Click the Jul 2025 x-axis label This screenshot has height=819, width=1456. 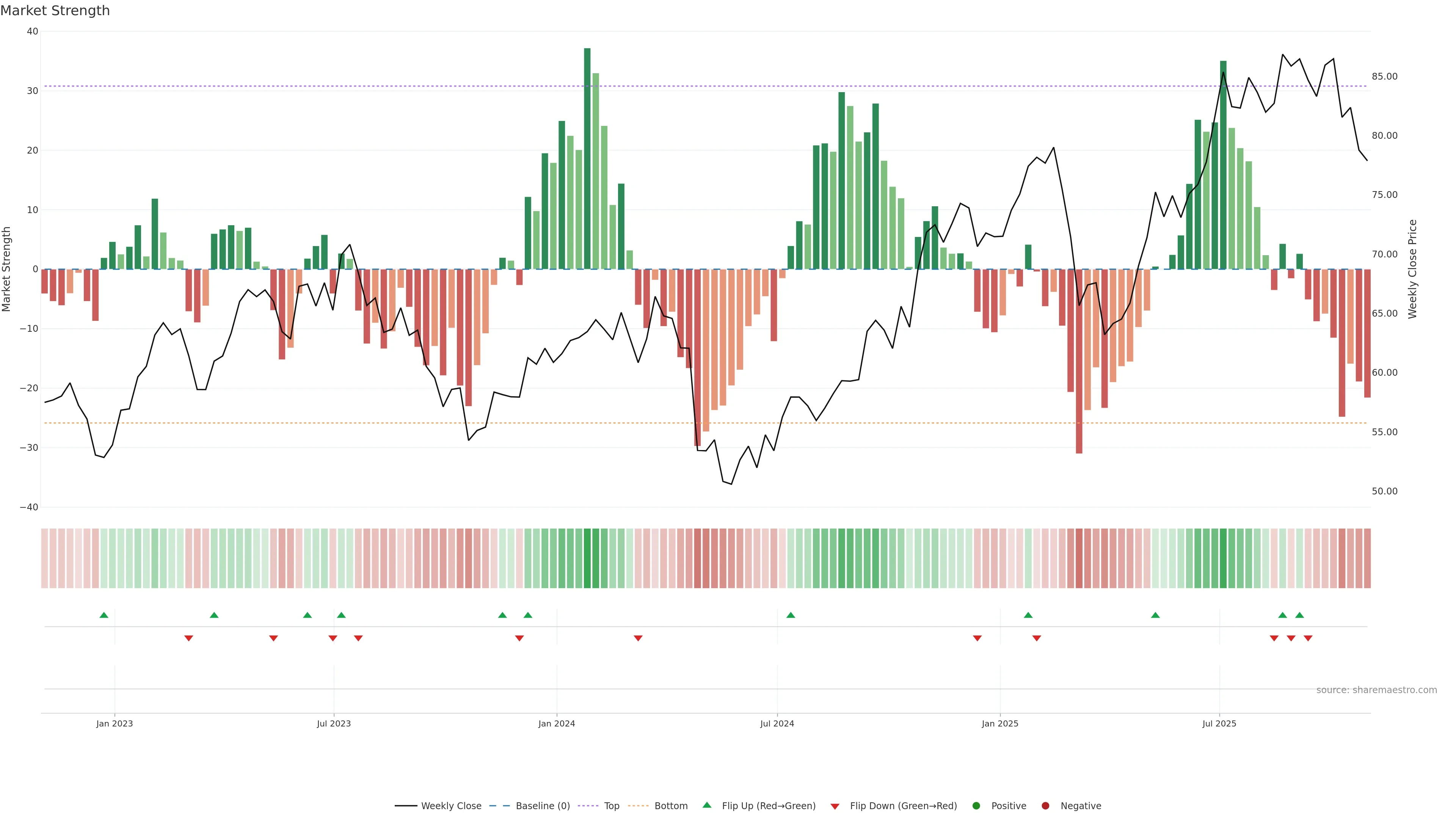(x=1219, y=723)
